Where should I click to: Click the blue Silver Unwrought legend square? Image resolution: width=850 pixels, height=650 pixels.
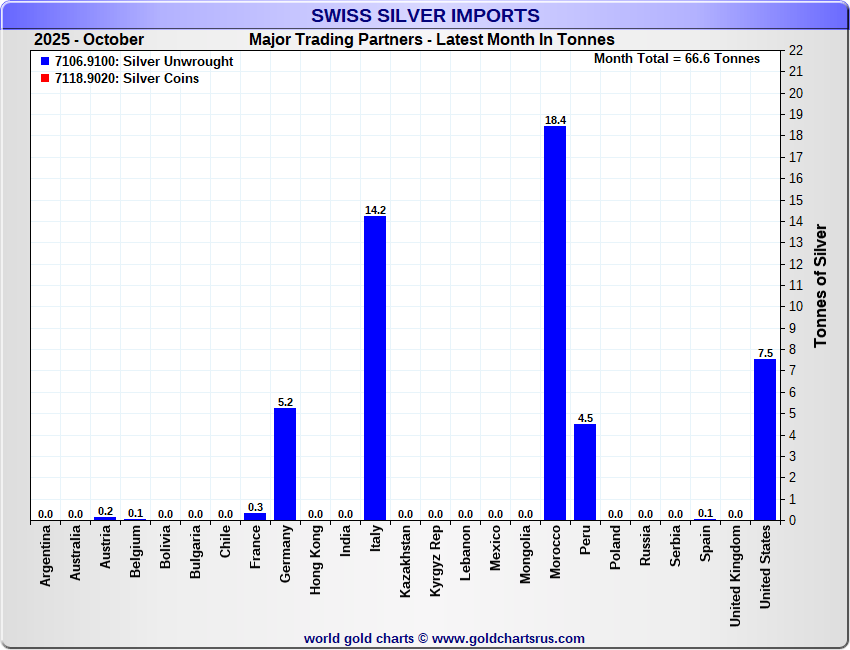[x=45, y=62]
